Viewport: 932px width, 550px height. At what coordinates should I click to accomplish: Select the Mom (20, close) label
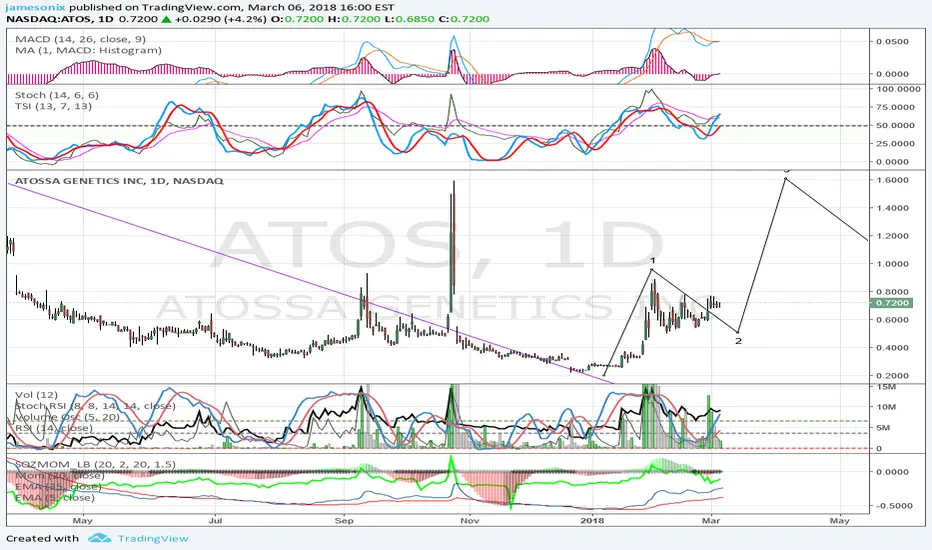coord(59,476)
